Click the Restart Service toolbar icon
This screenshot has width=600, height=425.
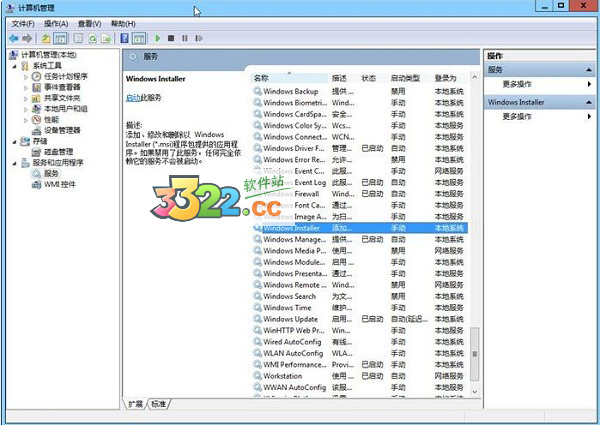tap(197, 38)
